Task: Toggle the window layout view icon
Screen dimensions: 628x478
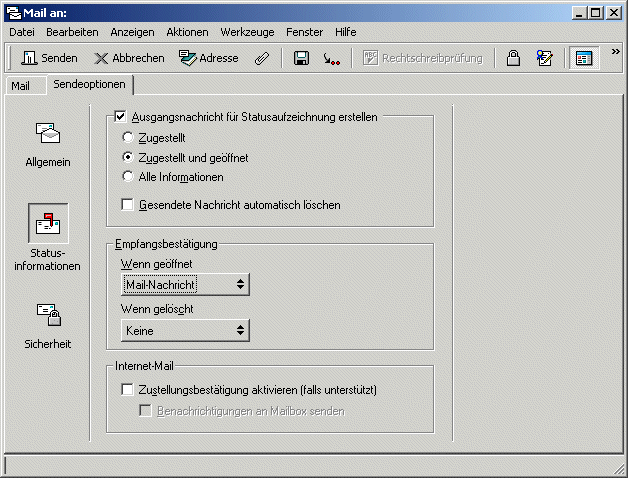Action: (584, 58)
